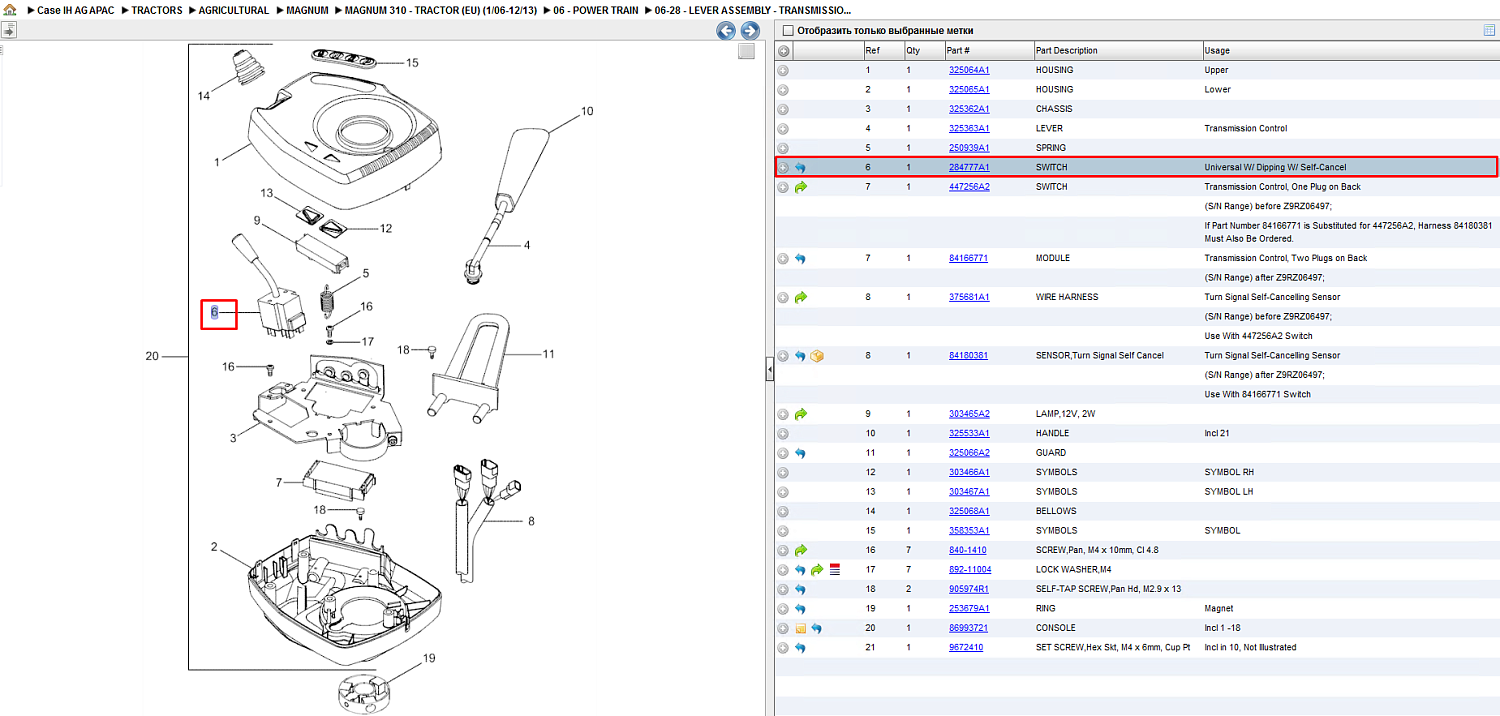
Task: Open part number link 9672410
Action: pyautogui.click(x=966, y=648)
